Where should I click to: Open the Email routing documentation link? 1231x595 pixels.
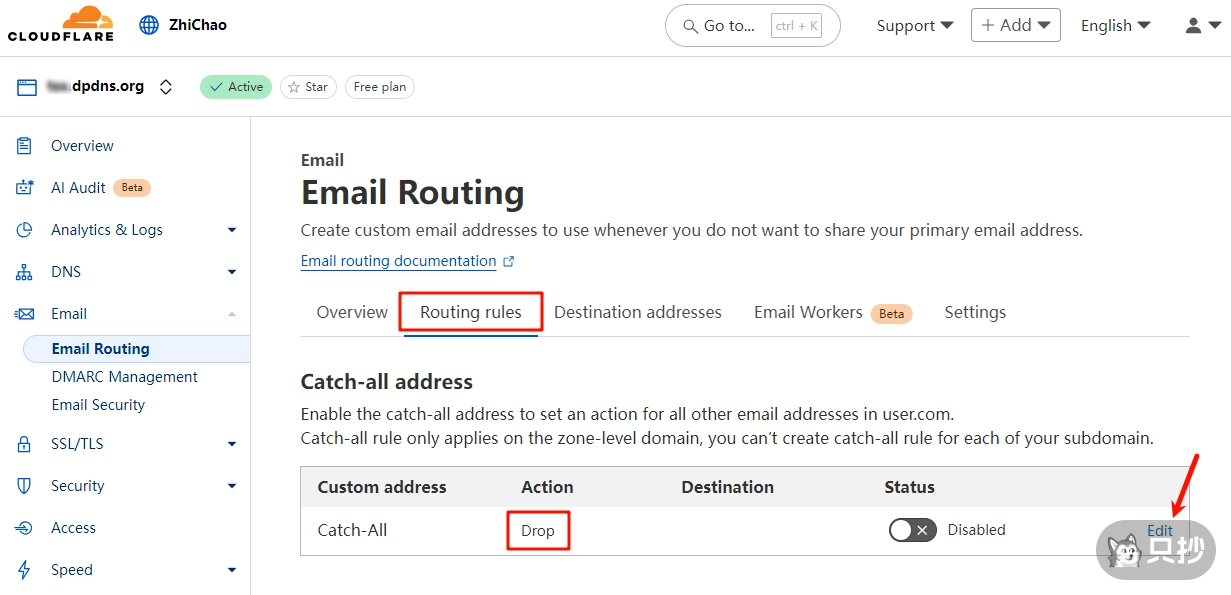pyautogui.click(x=398, y=261)
